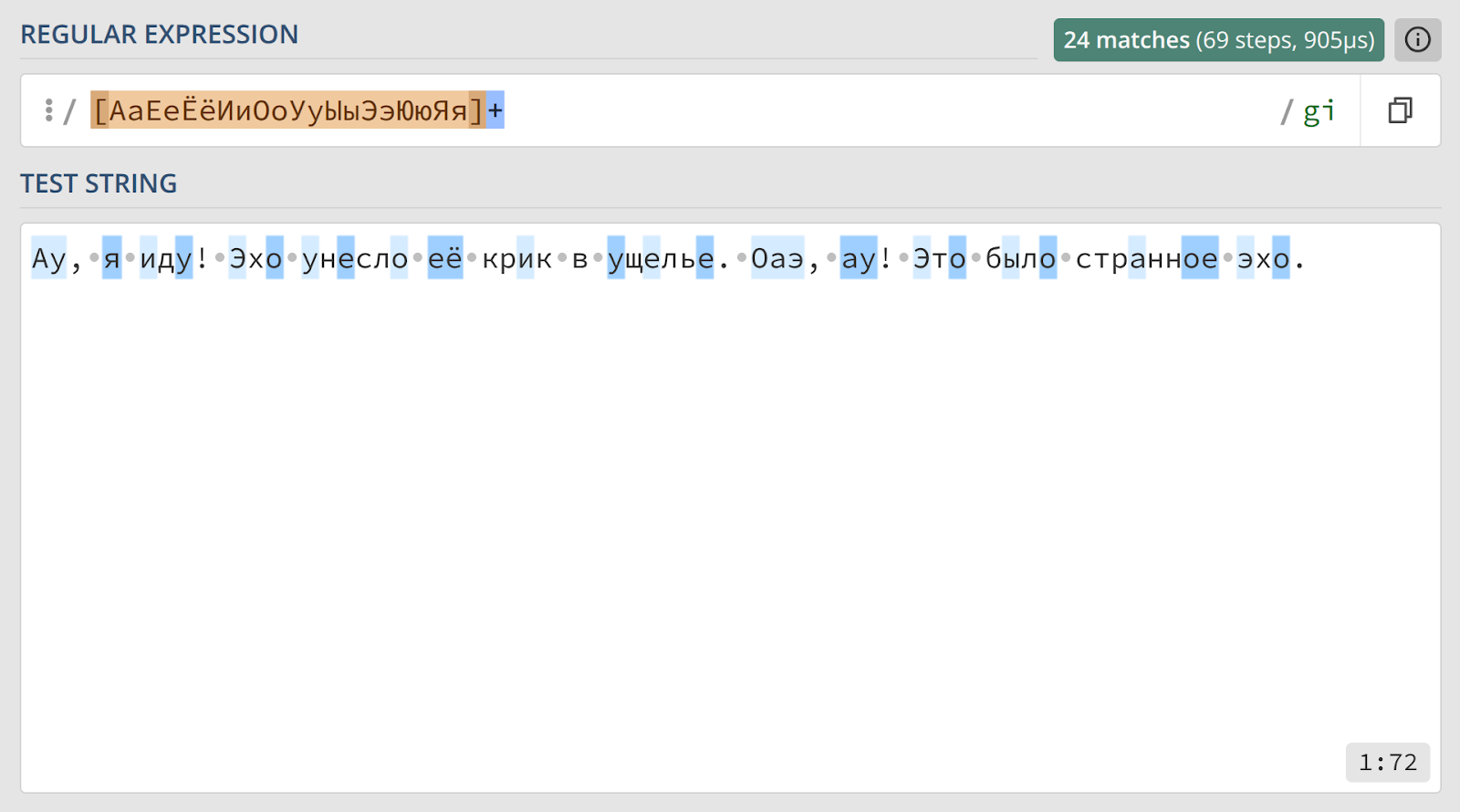1460x812 pixels.
Task: Click the TEST STRING section heading
Action: 99,184
